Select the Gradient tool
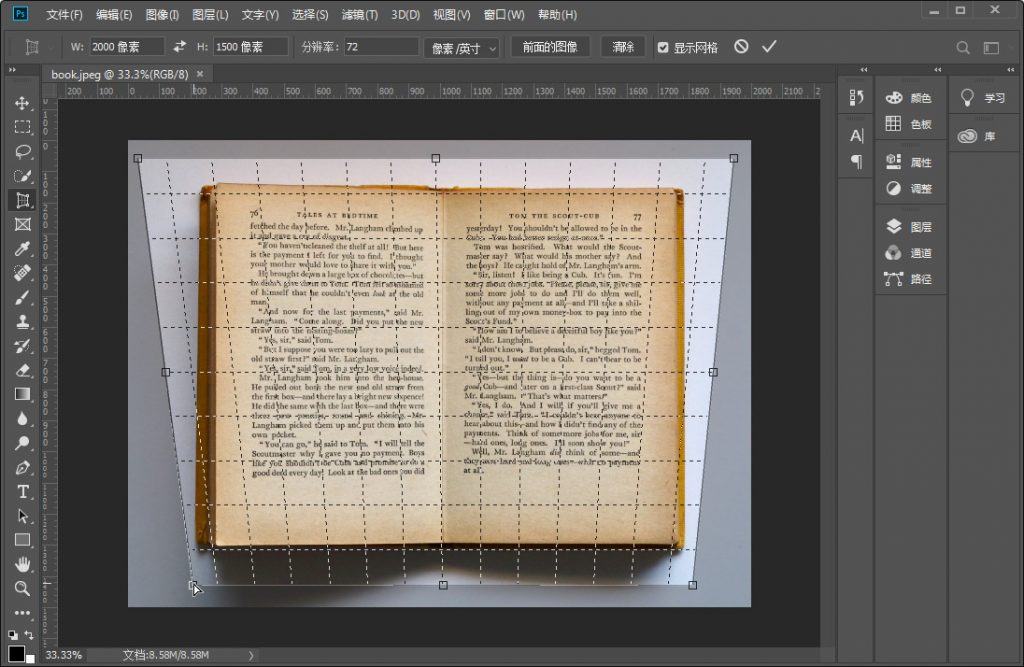1024x667 pixels. click(22, 395)
